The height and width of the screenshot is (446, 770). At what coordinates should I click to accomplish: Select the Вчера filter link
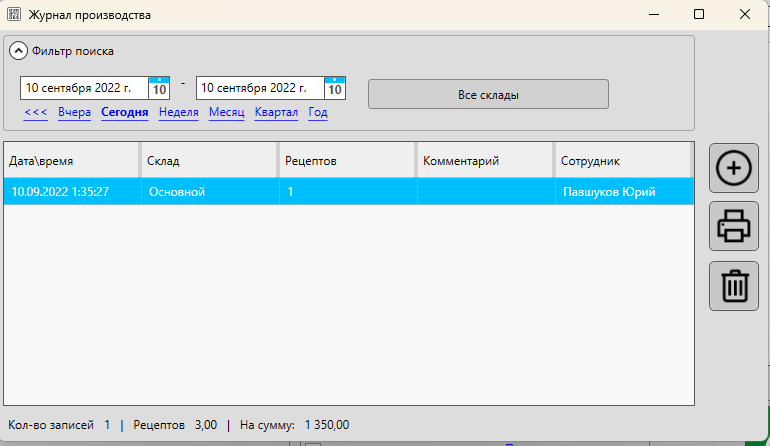[74, 113]
